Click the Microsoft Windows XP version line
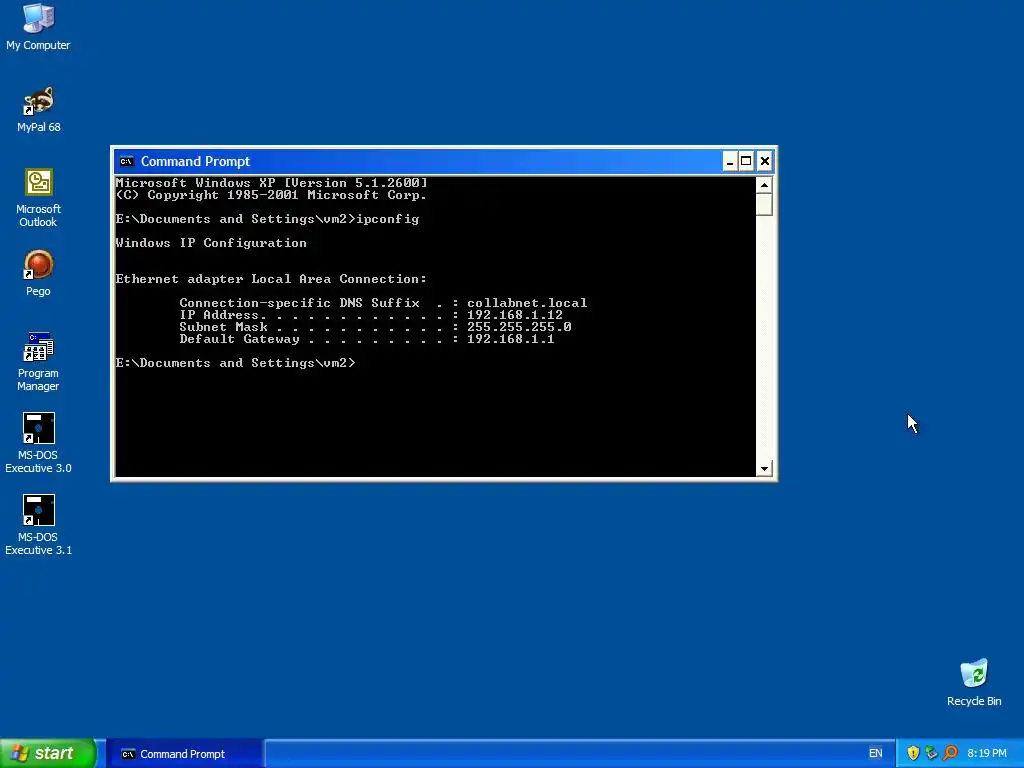Image resolution: width=1024 pixels, height=768 pixels. pos(271,183)
